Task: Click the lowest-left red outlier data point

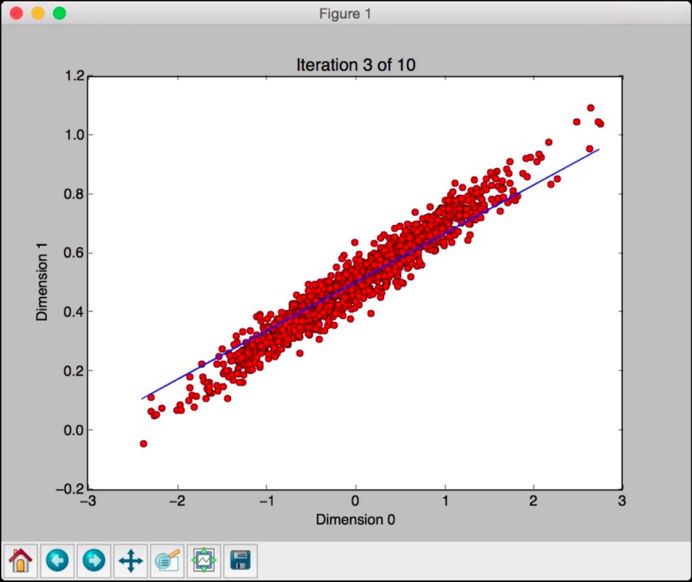Action: point(143,443)
